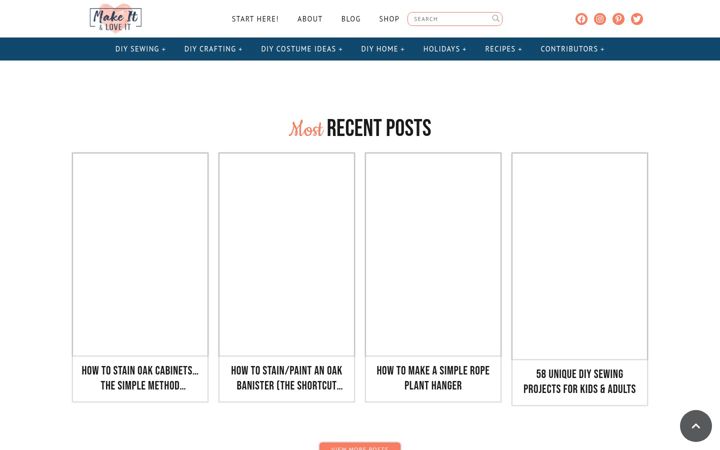Screen dimensions: 720x450
Task: Expand the DIY Crafting menu
Action: [x=213, y=49]
